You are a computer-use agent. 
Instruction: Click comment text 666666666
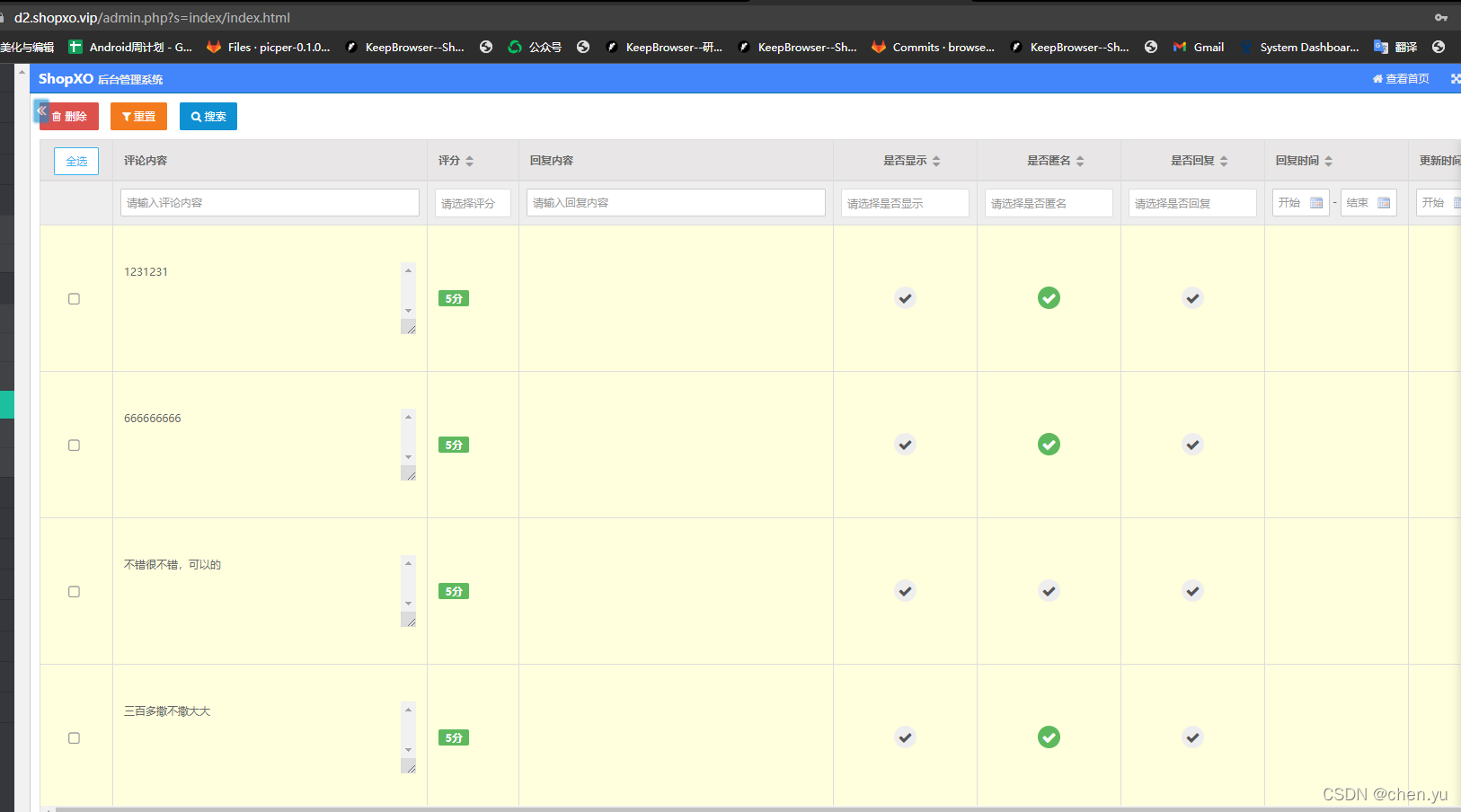click(153, 419)
